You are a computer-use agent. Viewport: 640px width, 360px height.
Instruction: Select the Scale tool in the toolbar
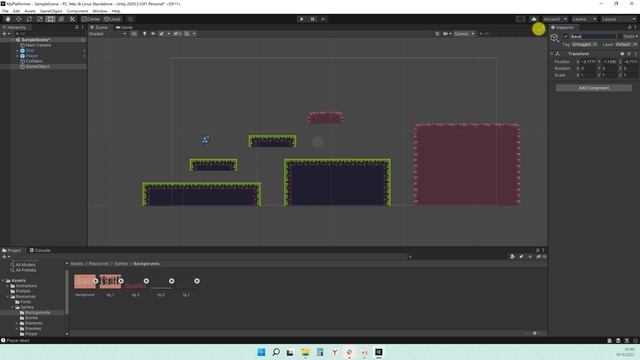coord(40,19)
